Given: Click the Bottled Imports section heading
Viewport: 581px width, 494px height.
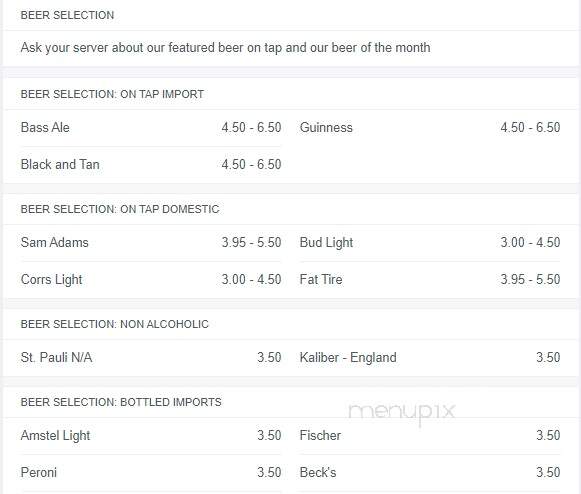Looking at the screenshot, I should point(121,402).
